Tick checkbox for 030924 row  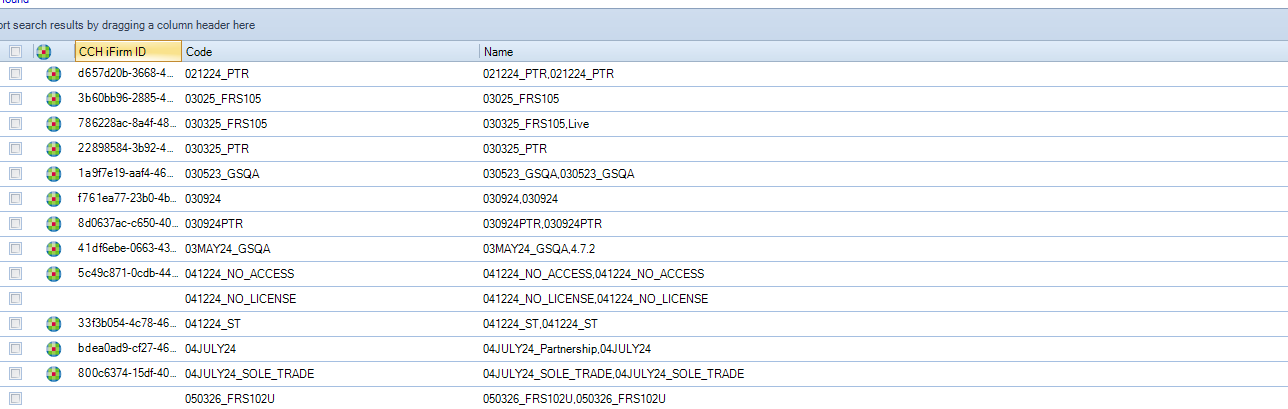(x=15, y=199)
